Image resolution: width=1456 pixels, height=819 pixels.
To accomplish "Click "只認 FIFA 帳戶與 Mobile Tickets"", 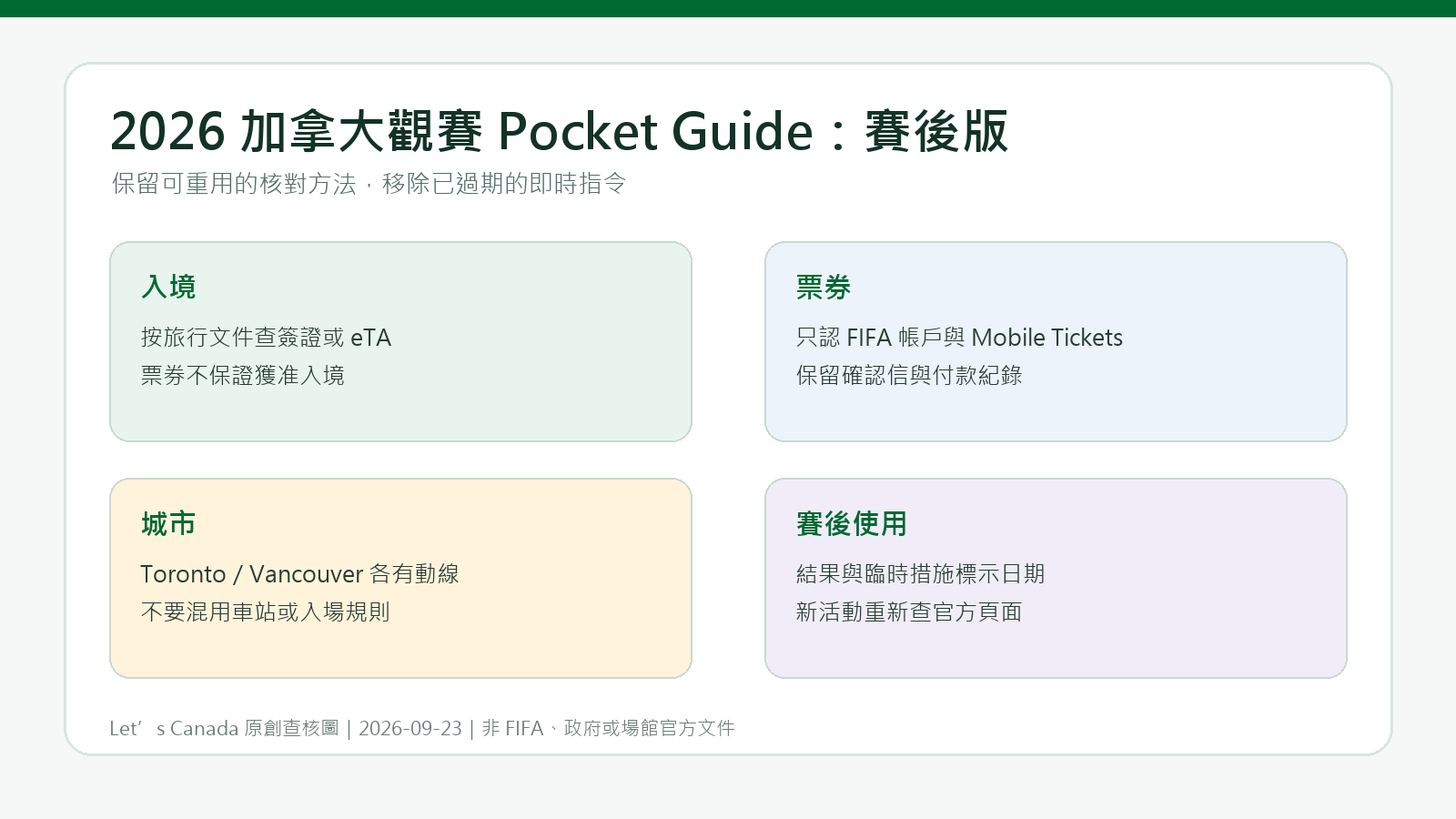I will coord(959,338).
